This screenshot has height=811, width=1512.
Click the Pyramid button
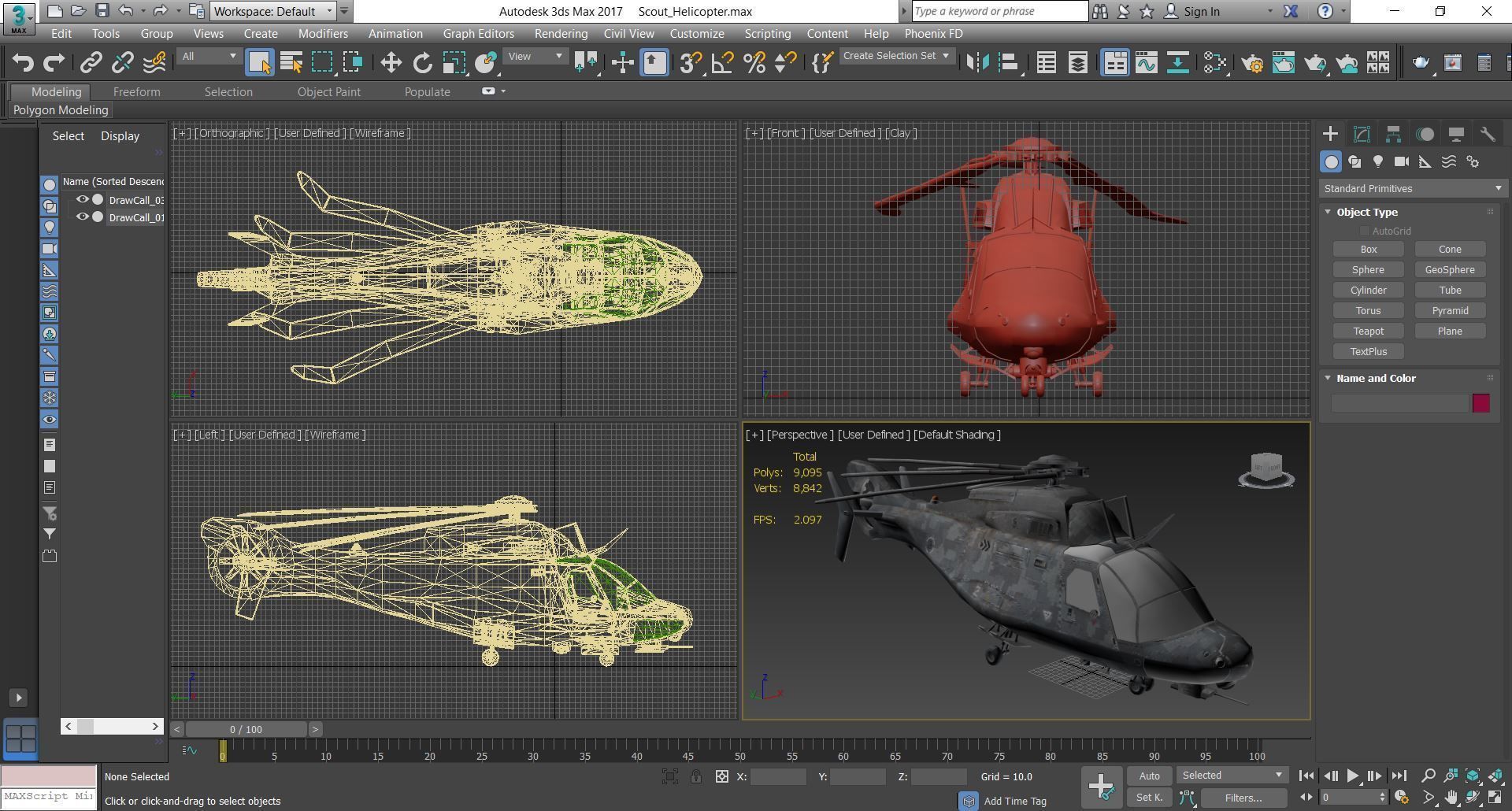click(1450, 311)
